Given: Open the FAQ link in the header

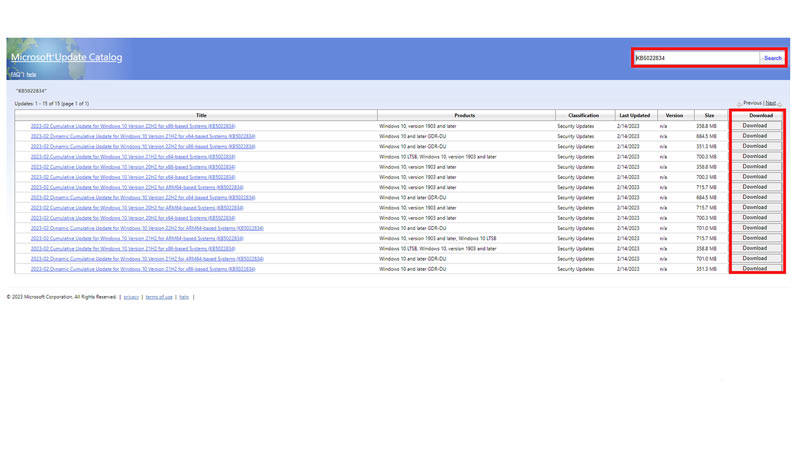Looking at the screenshot, I should tap(16, 74).
